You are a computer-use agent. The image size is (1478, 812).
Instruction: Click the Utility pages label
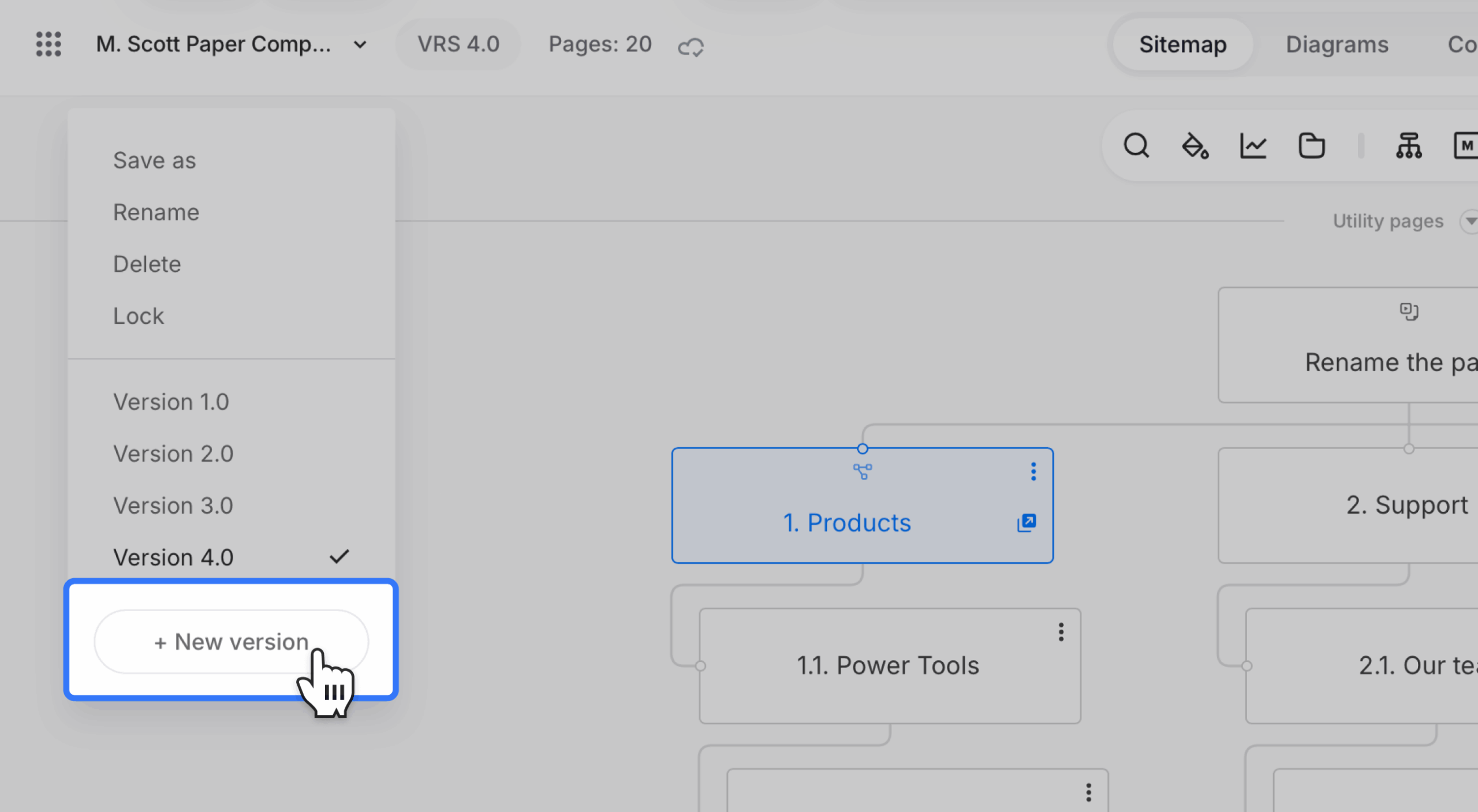tap(1388, 221)
